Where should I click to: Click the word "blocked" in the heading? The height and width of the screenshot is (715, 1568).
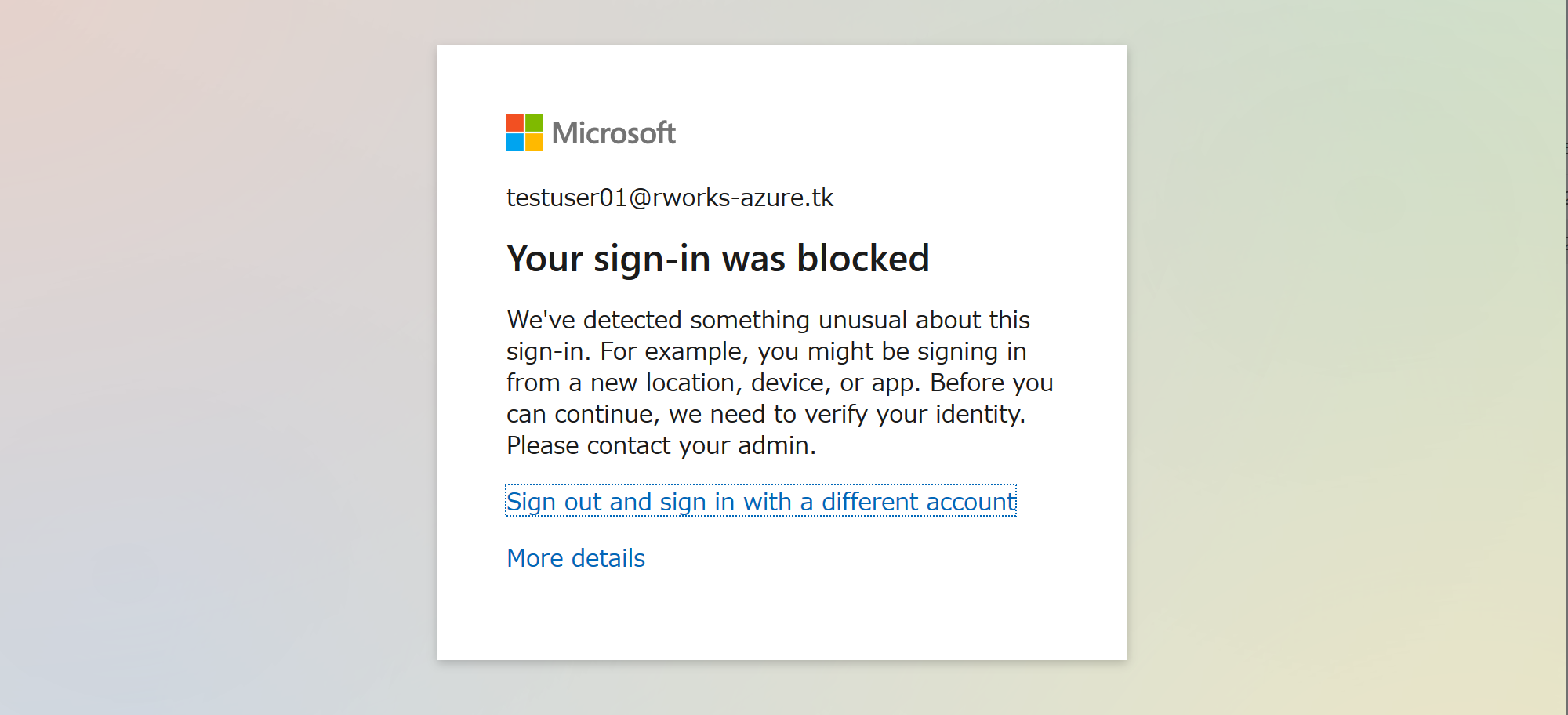pyautogui.click(x=862, y=259)
